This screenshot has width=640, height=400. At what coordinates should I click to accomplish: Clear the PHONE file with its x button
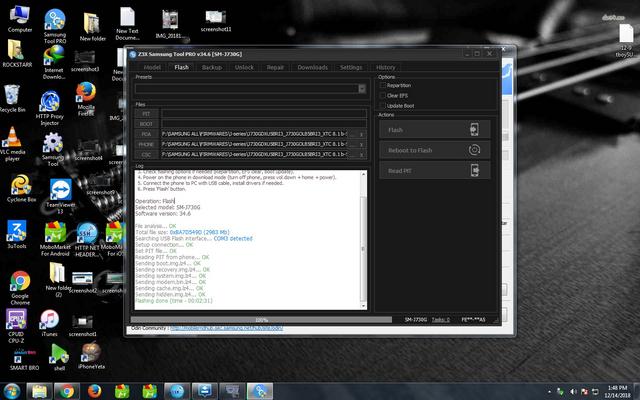(361, 144)
